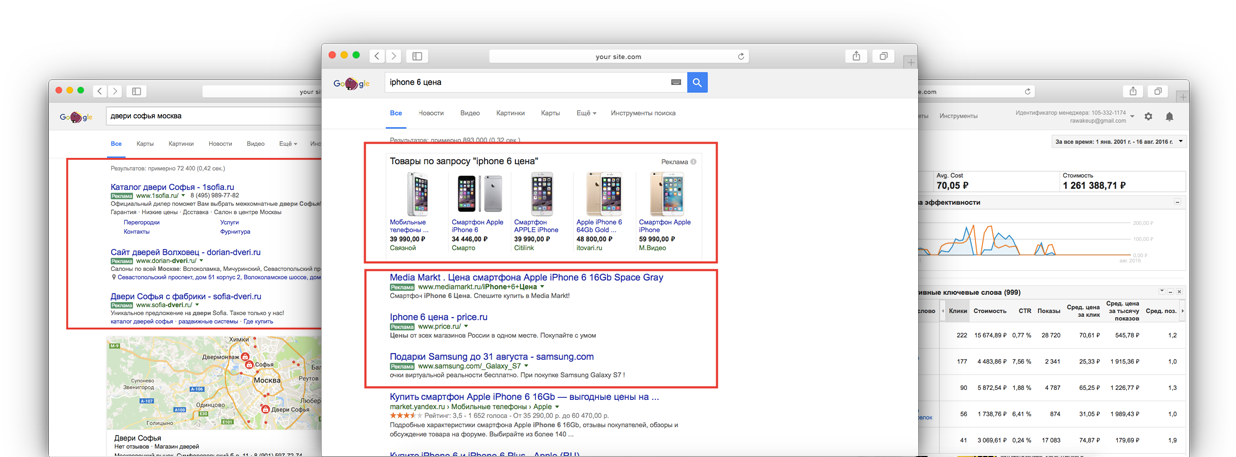Open the options dropdown arrow of ключевые слова panel
Image resolution: width=1236 pixels, height=457 pixels.
point(1162,292)
